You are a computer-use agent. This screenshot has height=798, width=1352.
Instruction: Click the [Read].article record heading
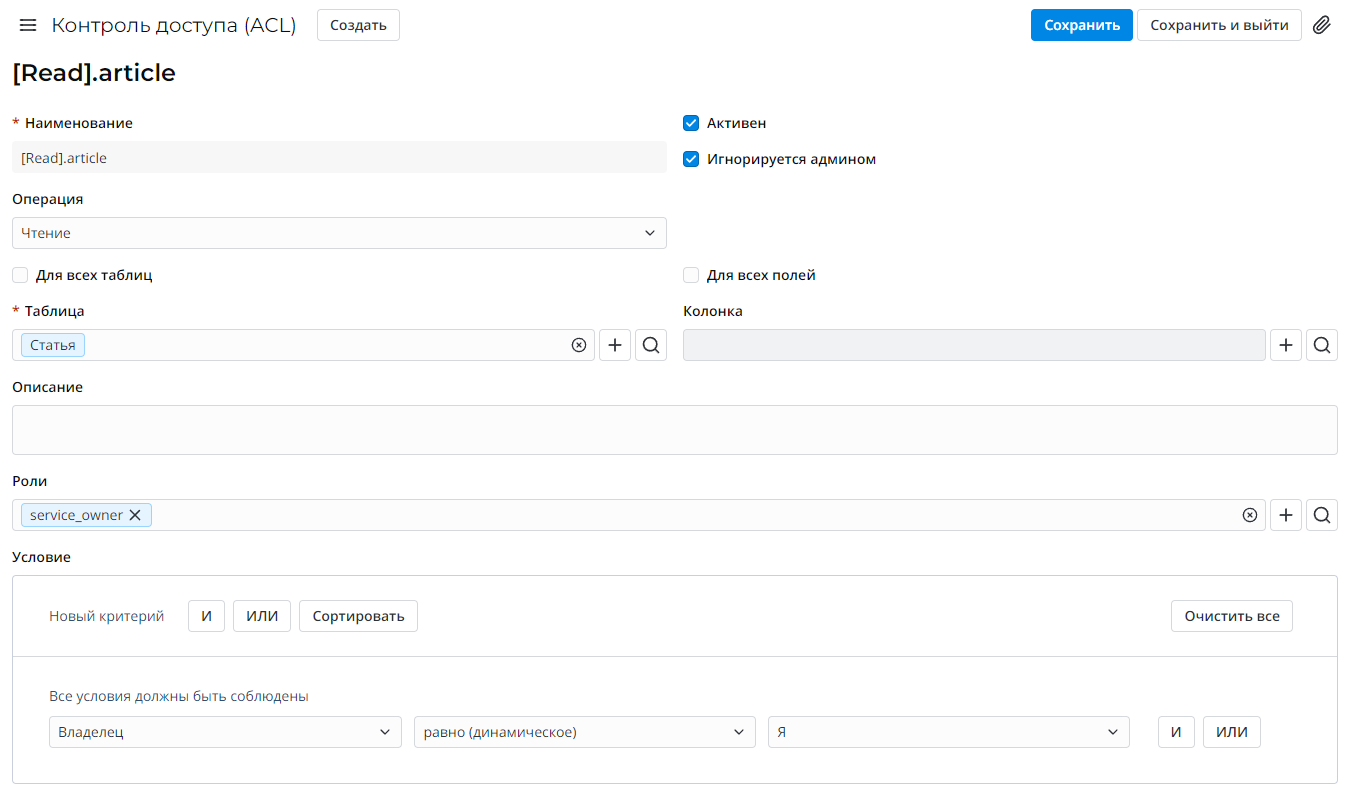point(94,73)
